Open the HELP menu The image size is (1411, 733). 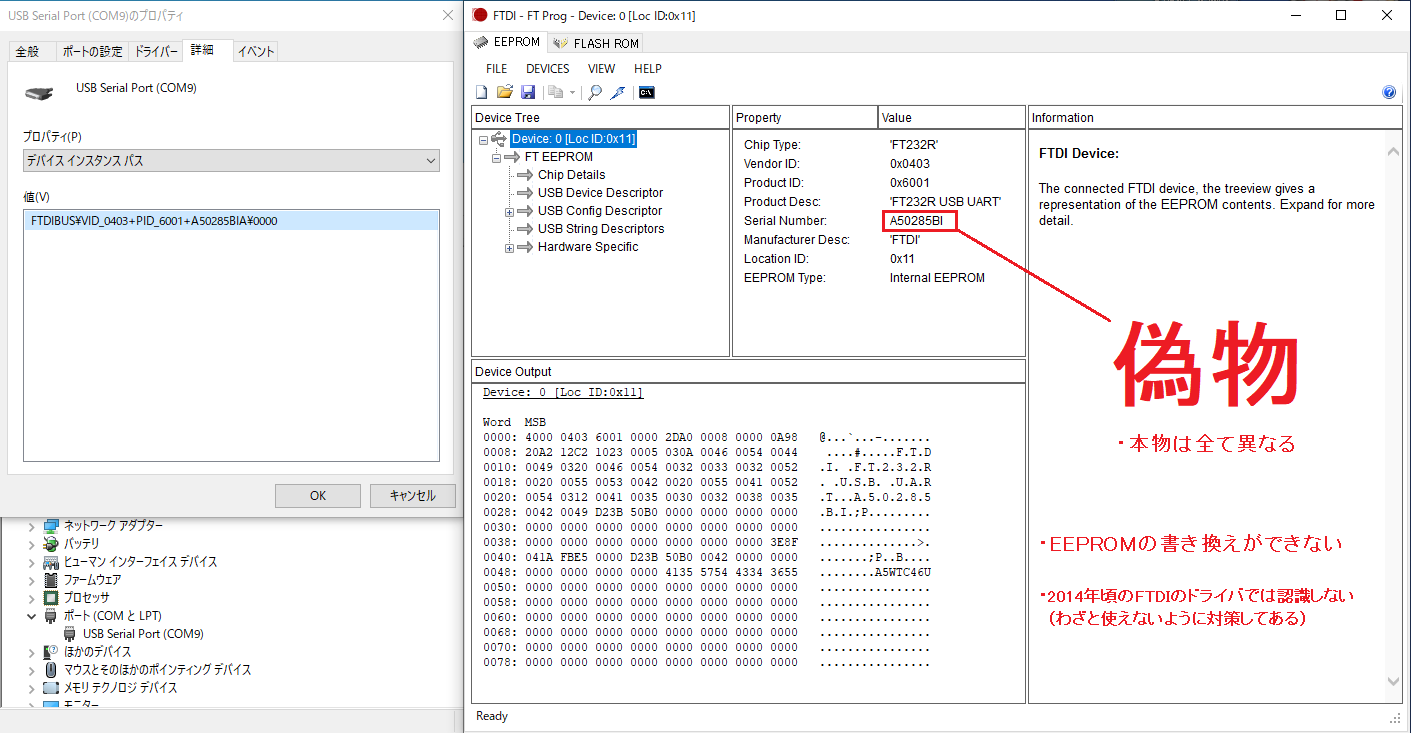coord(648,69)
